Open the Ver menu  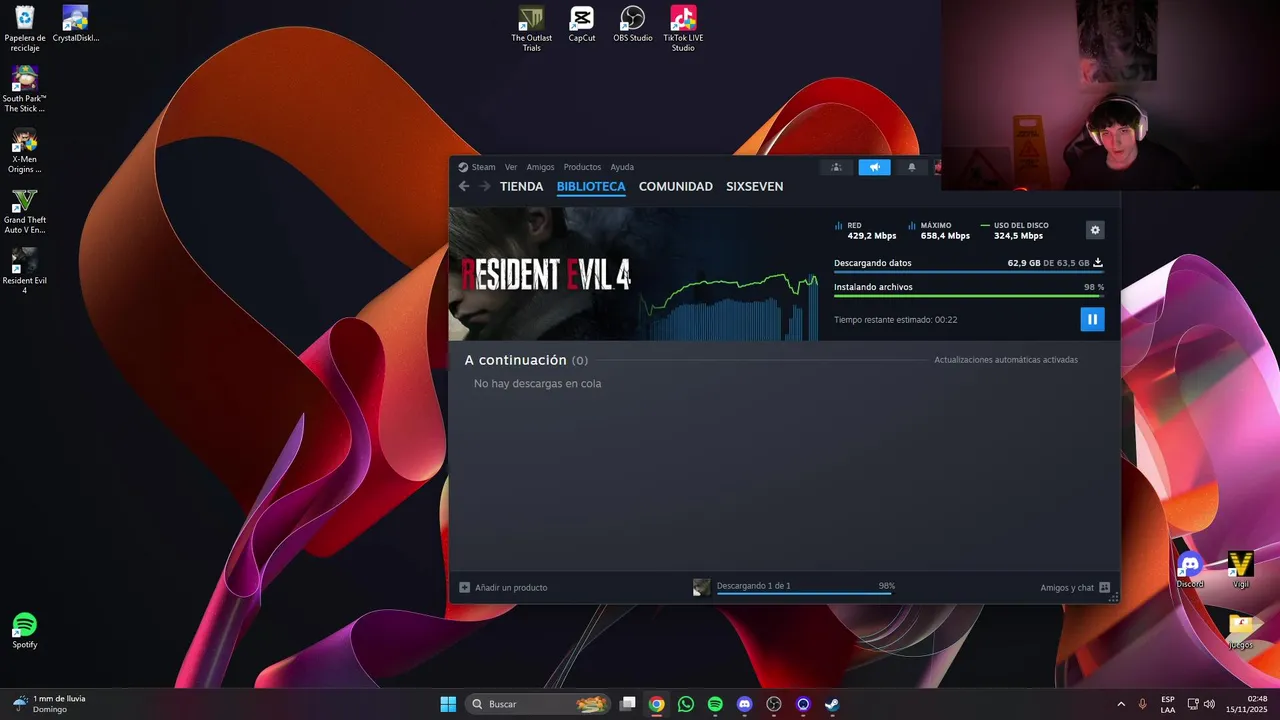[511, 167]
